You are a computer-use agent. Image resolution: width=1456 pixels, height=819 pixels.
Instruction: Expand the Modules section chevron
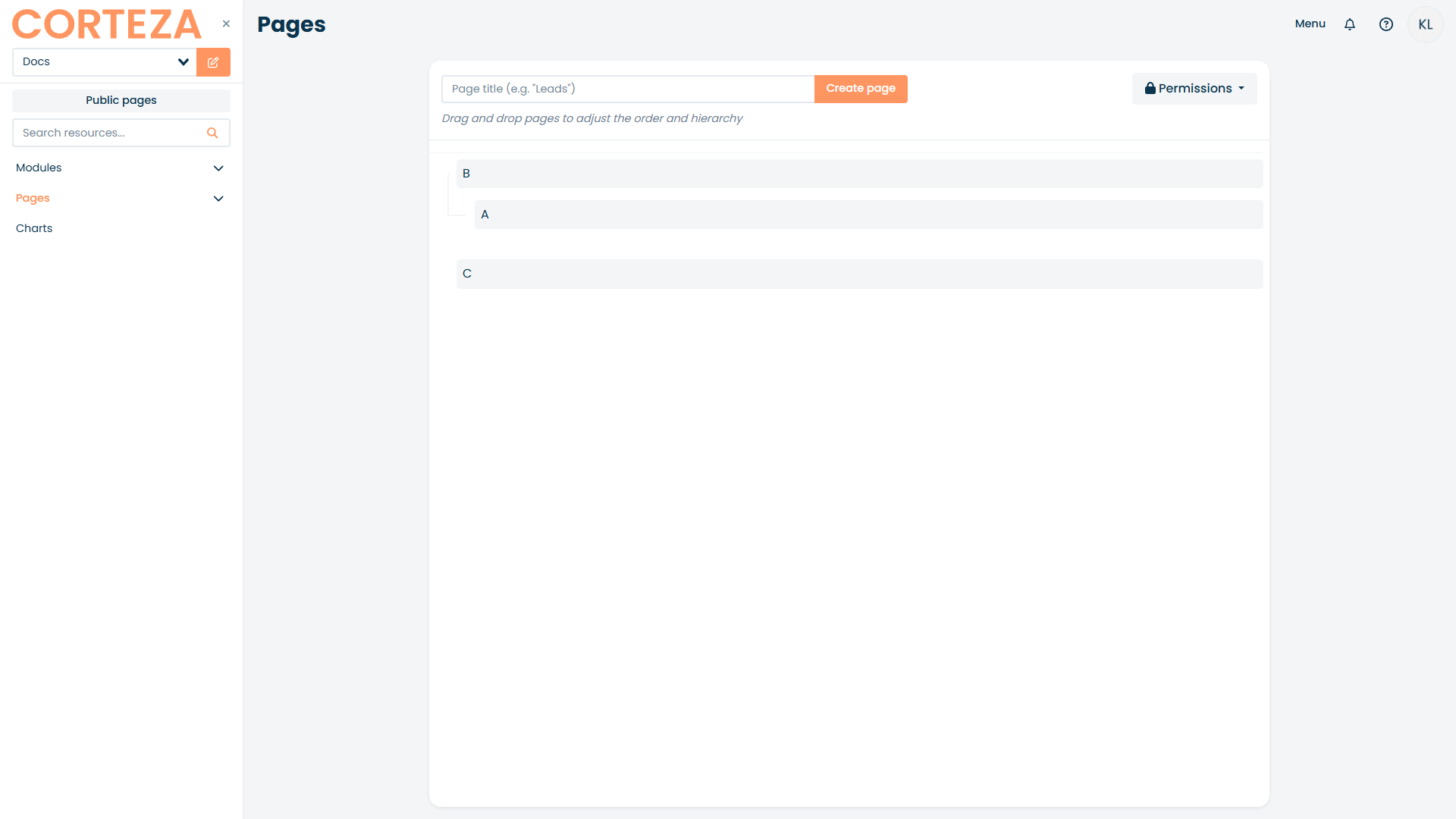(218, 168)
